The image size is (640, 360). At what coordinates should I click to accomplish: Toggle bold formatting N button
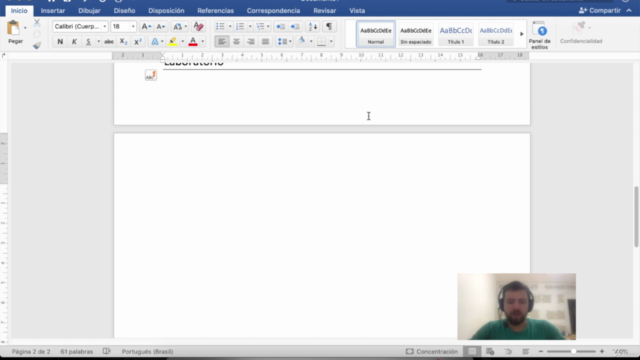click(x=60, y=42)
